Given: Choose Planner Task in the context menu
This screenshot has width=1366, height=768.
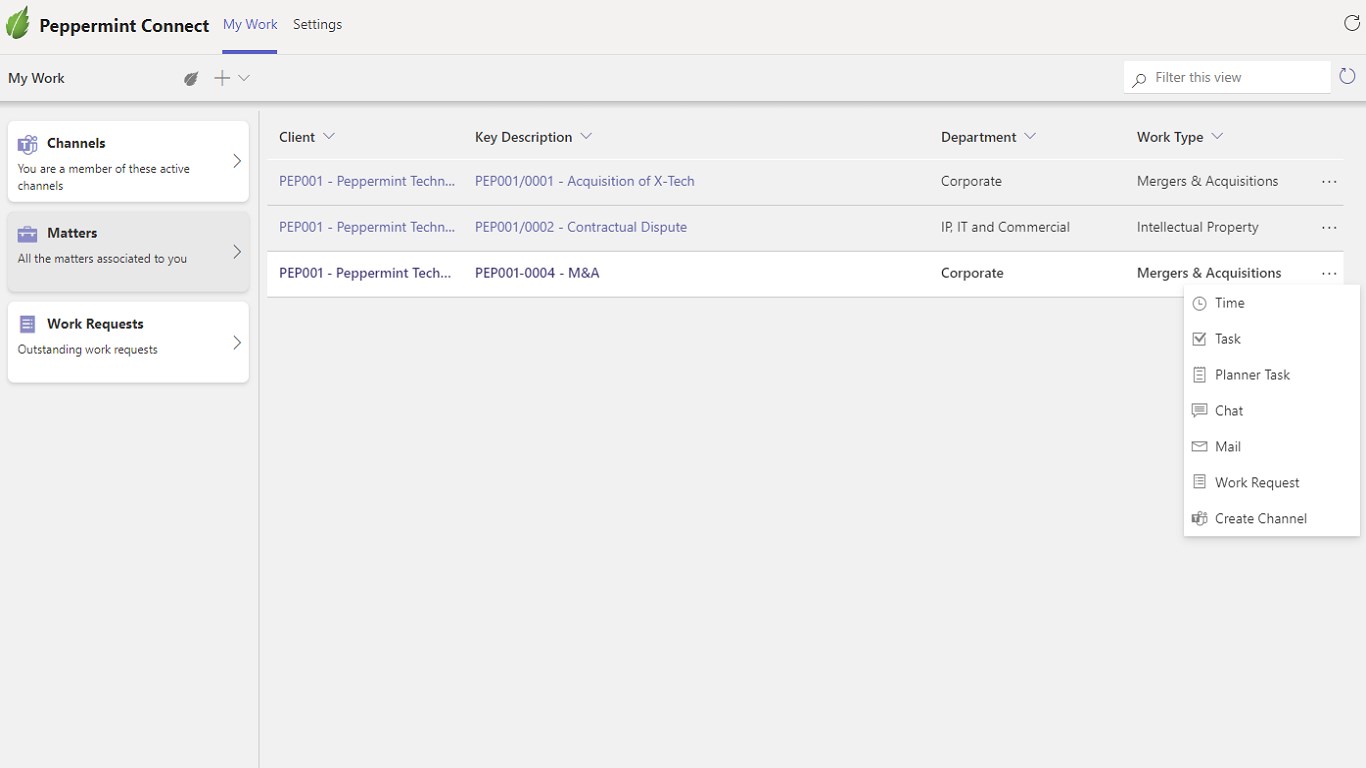Looking at the screenshot, I should click(x=1252, y=375).
